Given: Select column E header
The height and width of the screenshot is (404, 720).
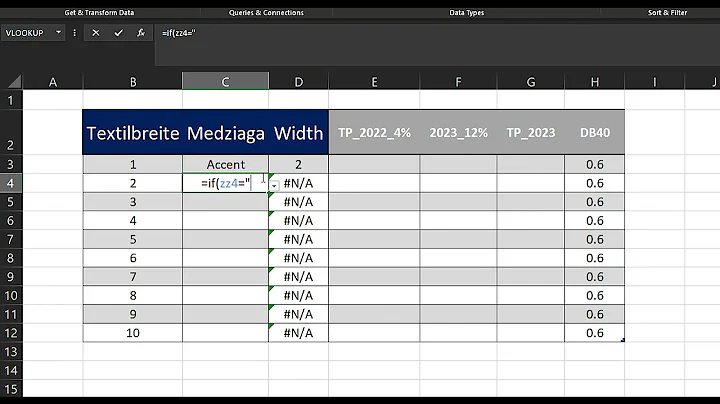Looking at the screenshot, I should click(x=374, y=82).
